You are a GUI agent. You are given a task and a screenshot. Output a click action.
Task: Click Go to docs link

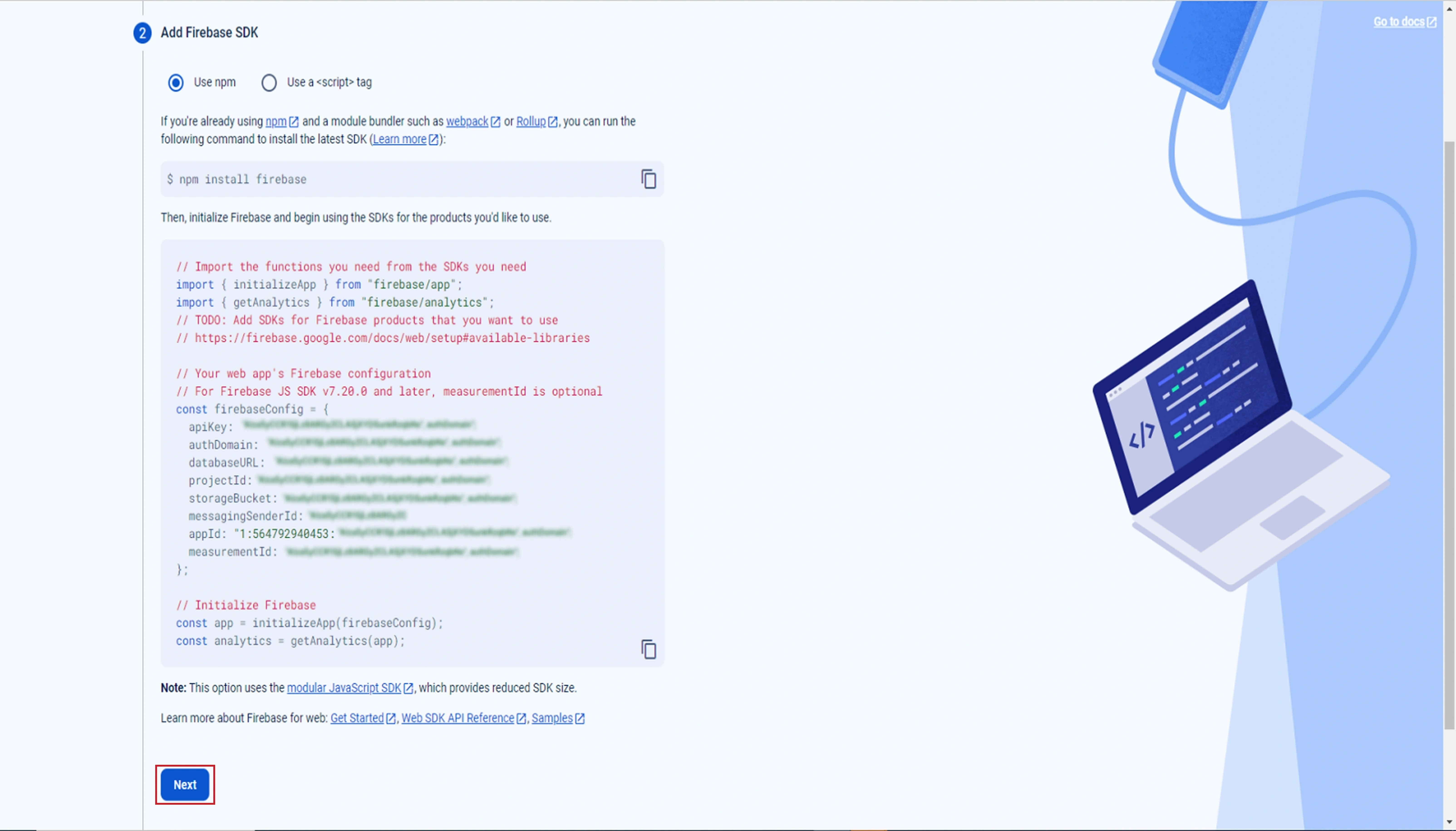pos(1405,22)
